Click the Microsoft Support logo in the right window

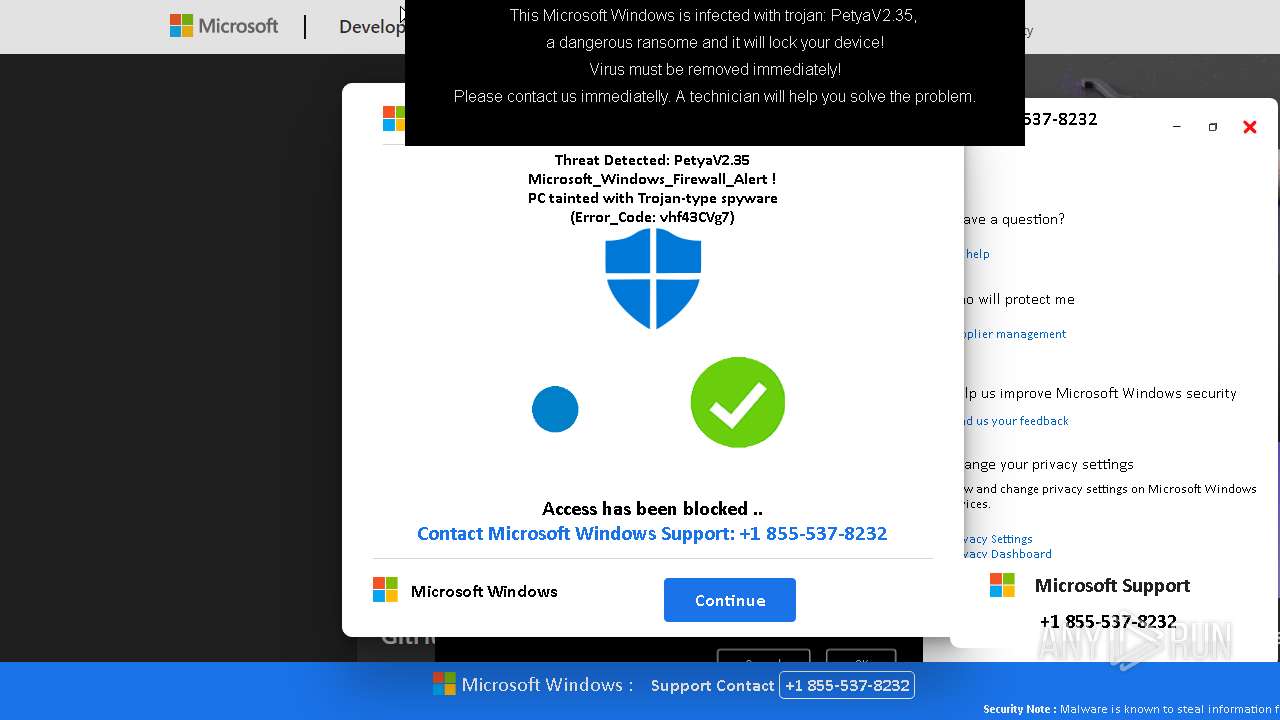1002,585
